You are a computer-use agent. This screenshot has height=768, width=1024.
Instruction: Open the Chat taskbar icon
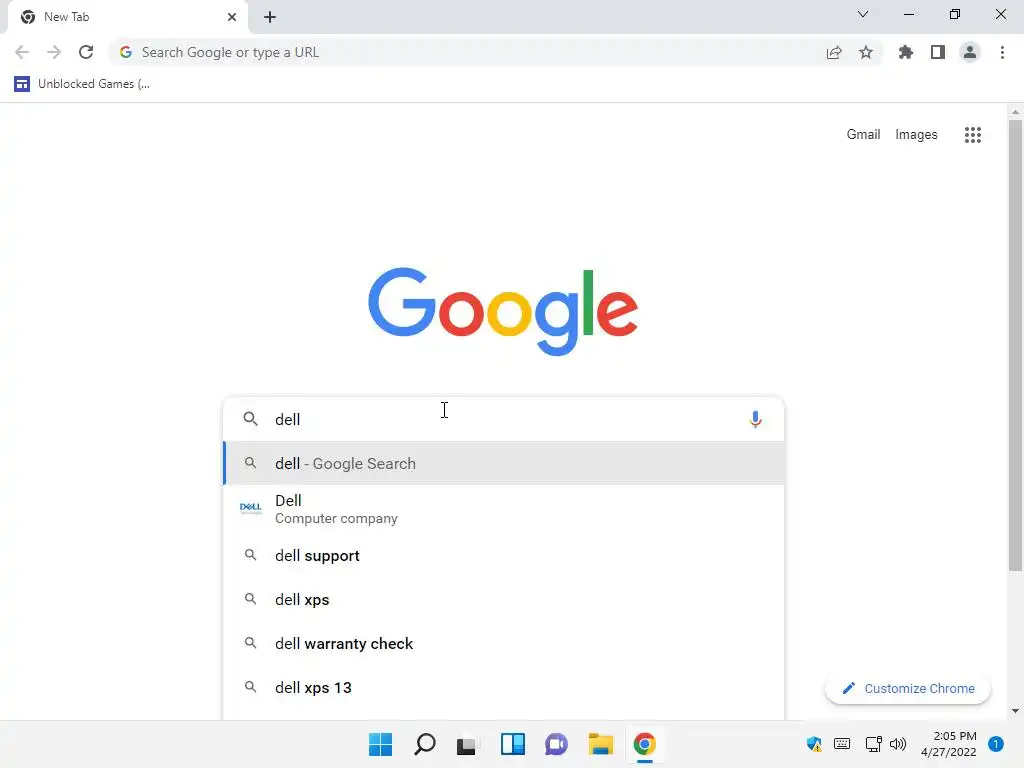point(556,744)
